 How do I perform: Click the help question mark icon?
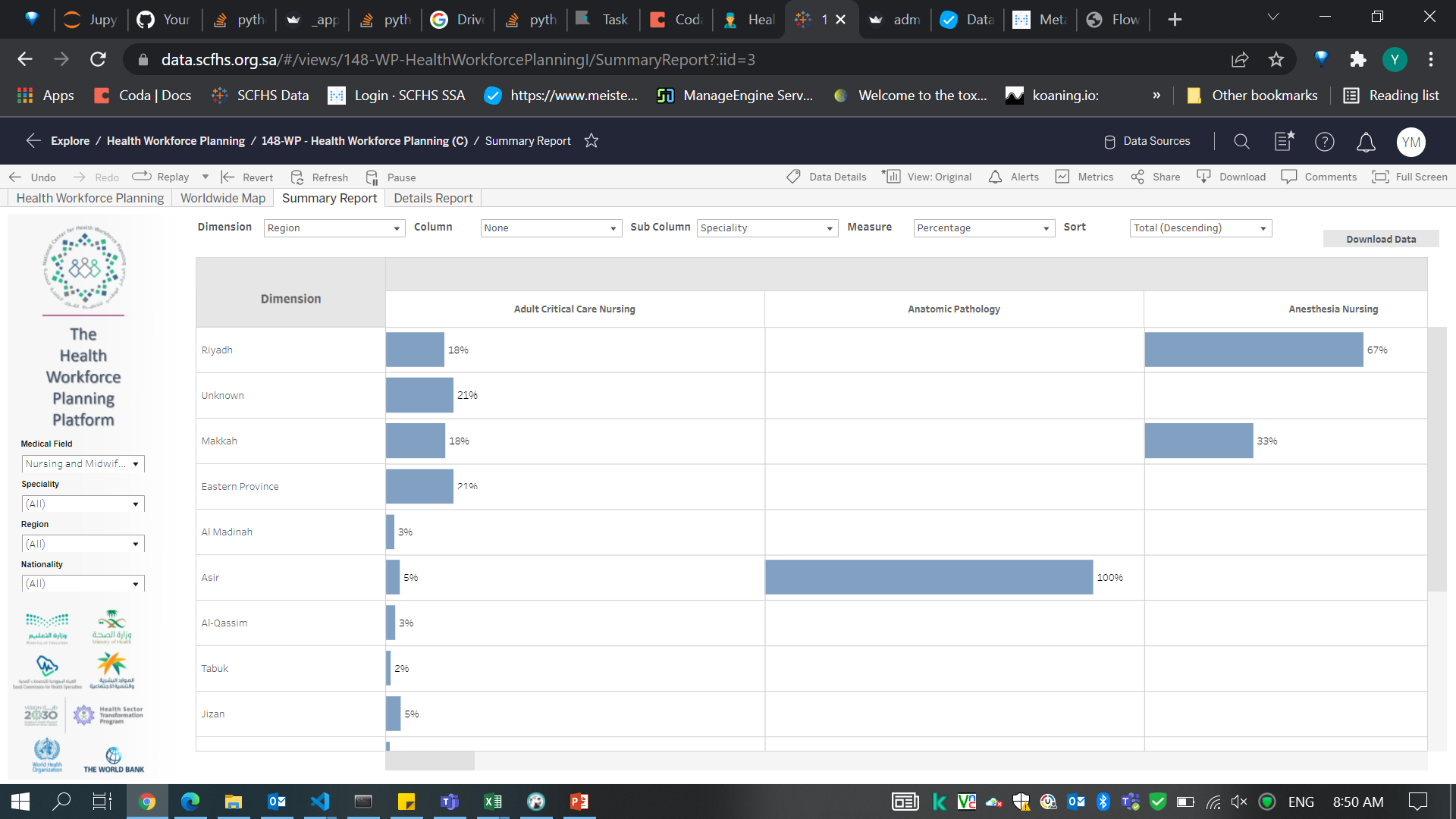tap(1324, 142)
